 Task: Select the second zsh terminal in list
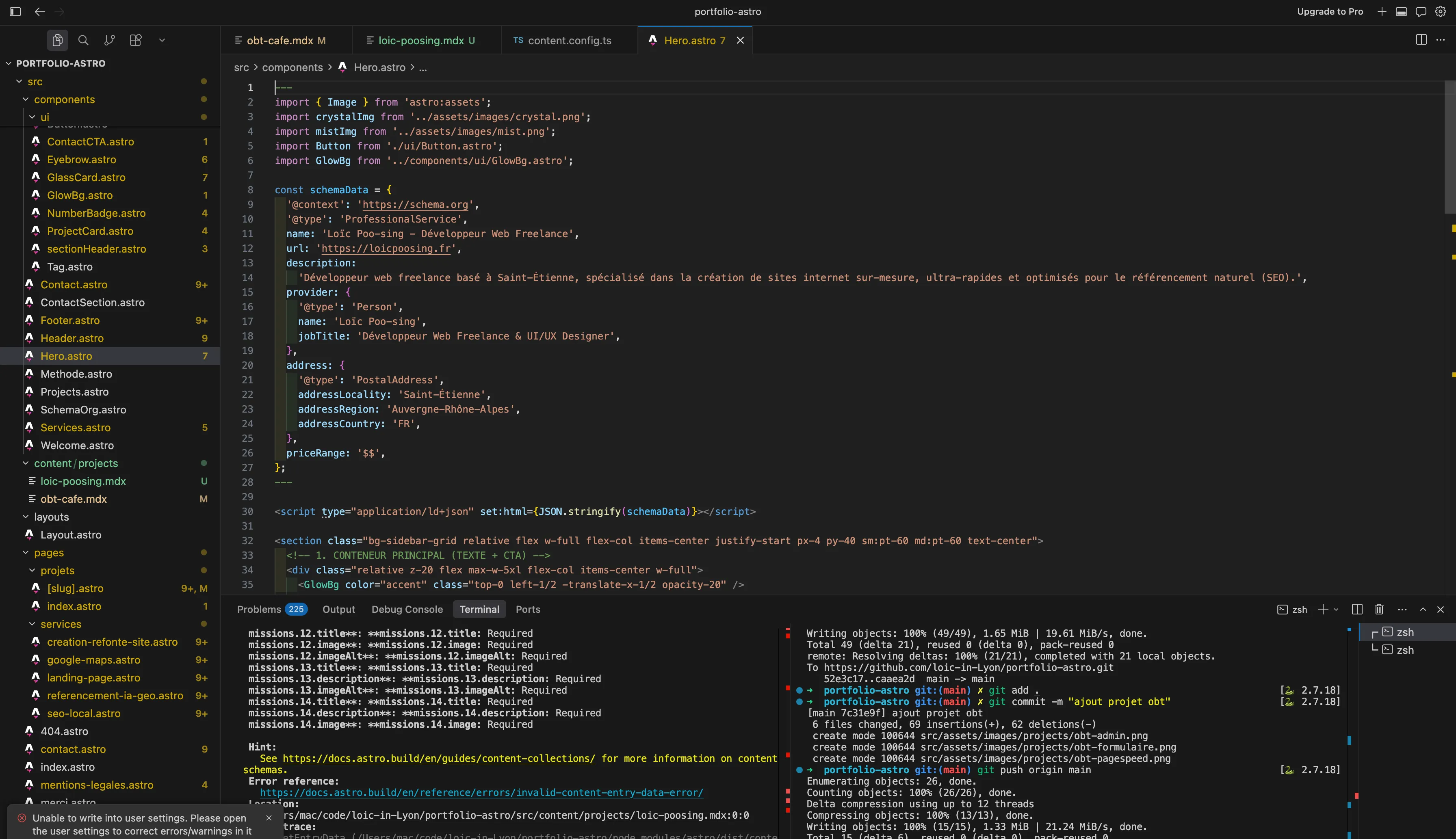[1405, 650]
